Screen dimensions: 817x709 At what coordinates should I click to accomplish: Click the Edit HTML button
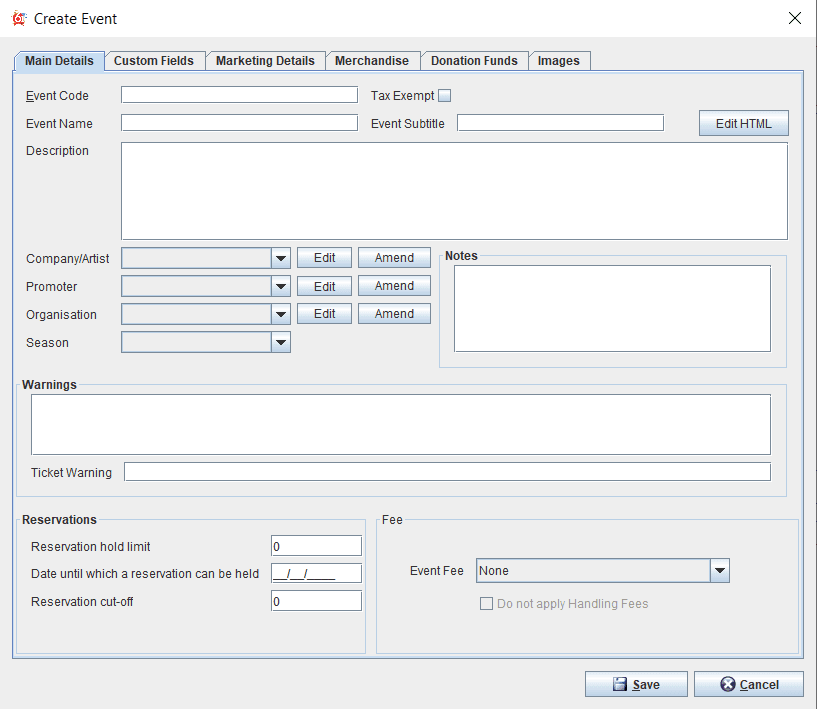743,123
